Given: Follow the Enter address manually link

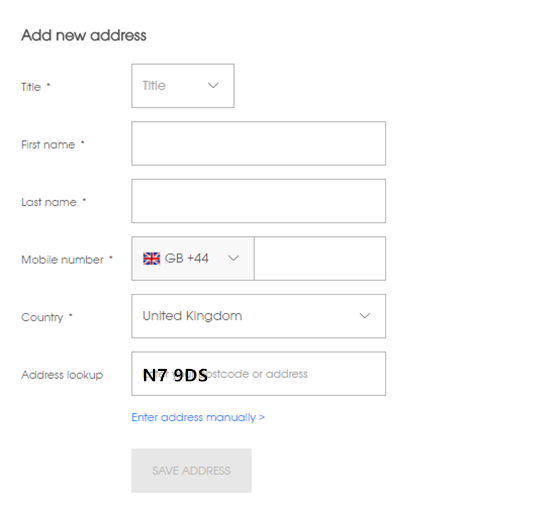Looking at the screenshot, I should tap(198, 417).
